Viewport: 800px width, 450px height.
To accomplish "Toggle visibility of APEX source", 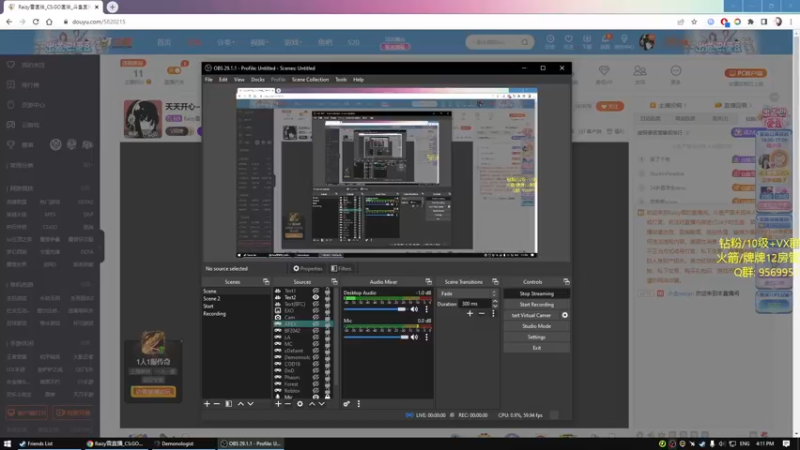I will (x=316, y=324).
